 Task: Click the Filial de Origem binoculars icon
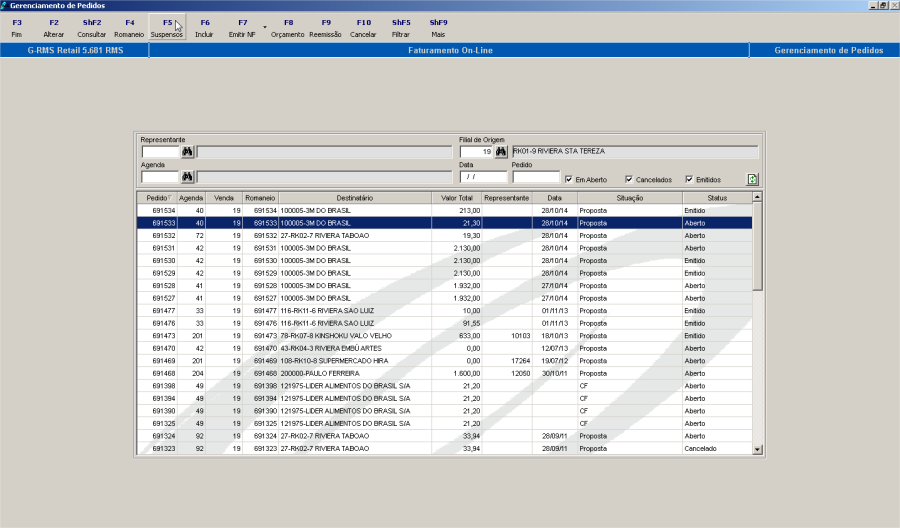pos(501,152)
